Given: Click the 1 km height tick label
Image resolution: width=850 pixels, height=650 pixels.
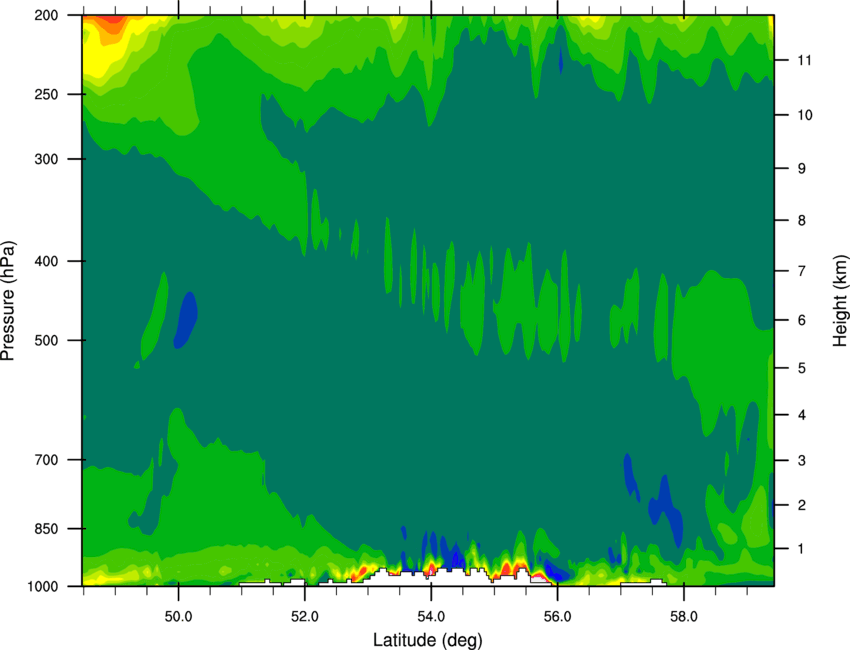Looking at the screenshot, I should pos(802,549).
